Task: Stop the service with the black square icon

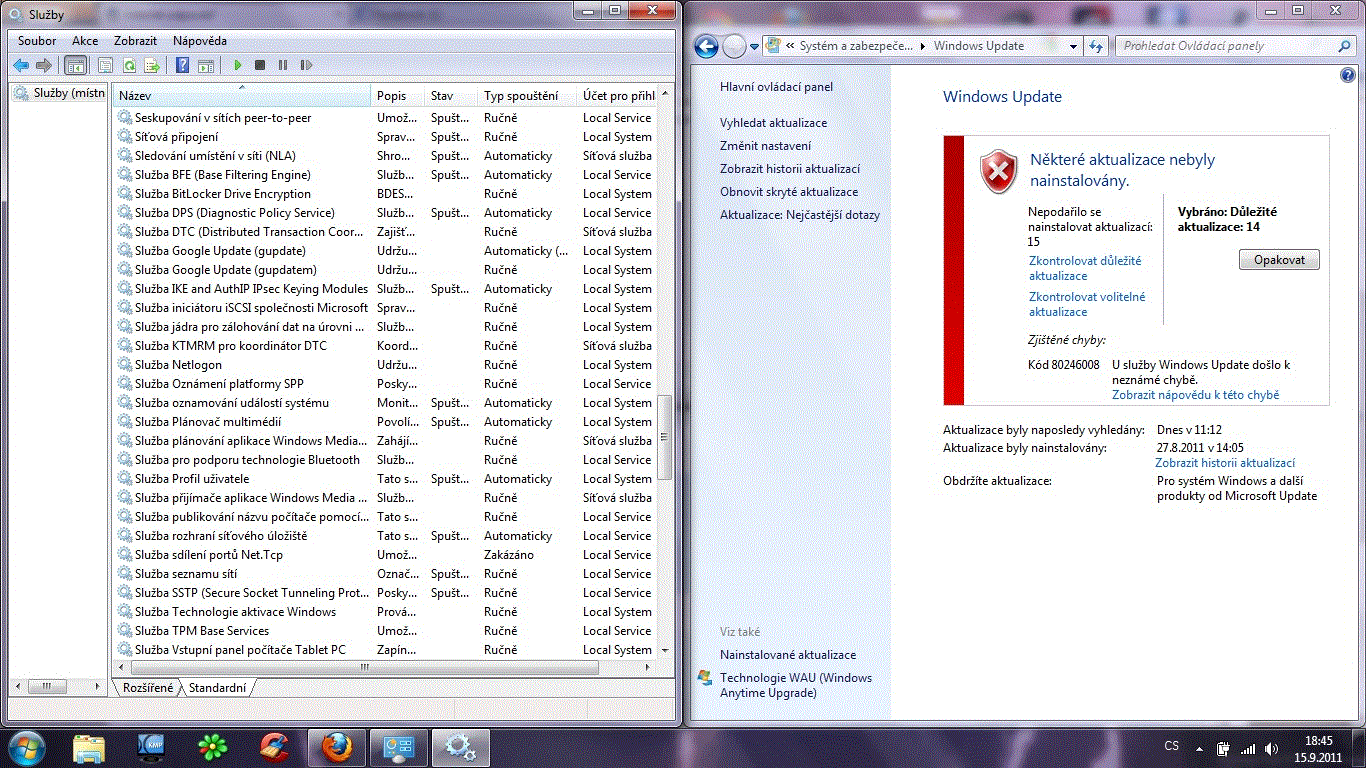Action: pyautogui.click(x=260, y=65)
